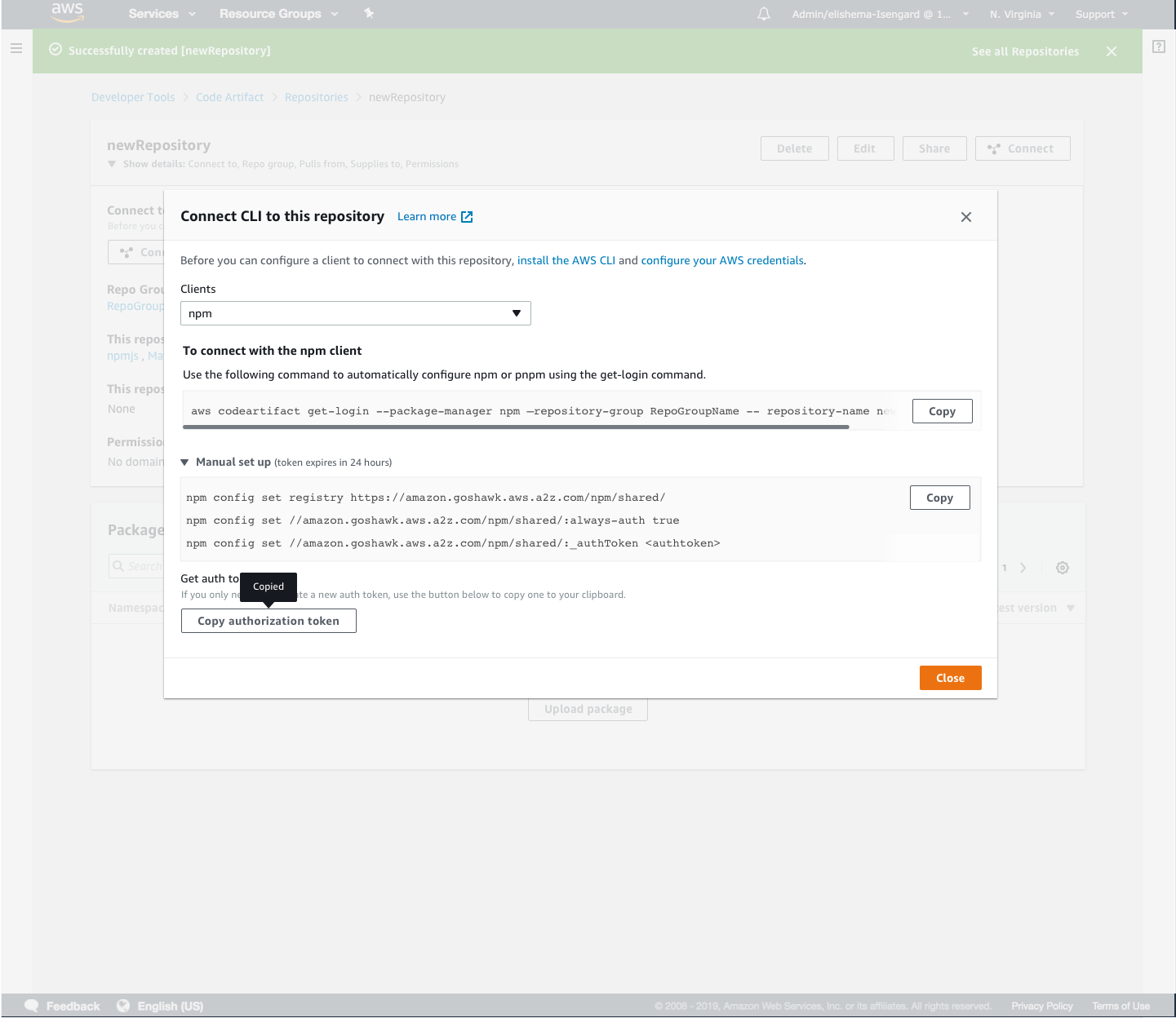This screenshot has width=1176, height=1018.
Task: Open Learn more external link
Action: 435,216
